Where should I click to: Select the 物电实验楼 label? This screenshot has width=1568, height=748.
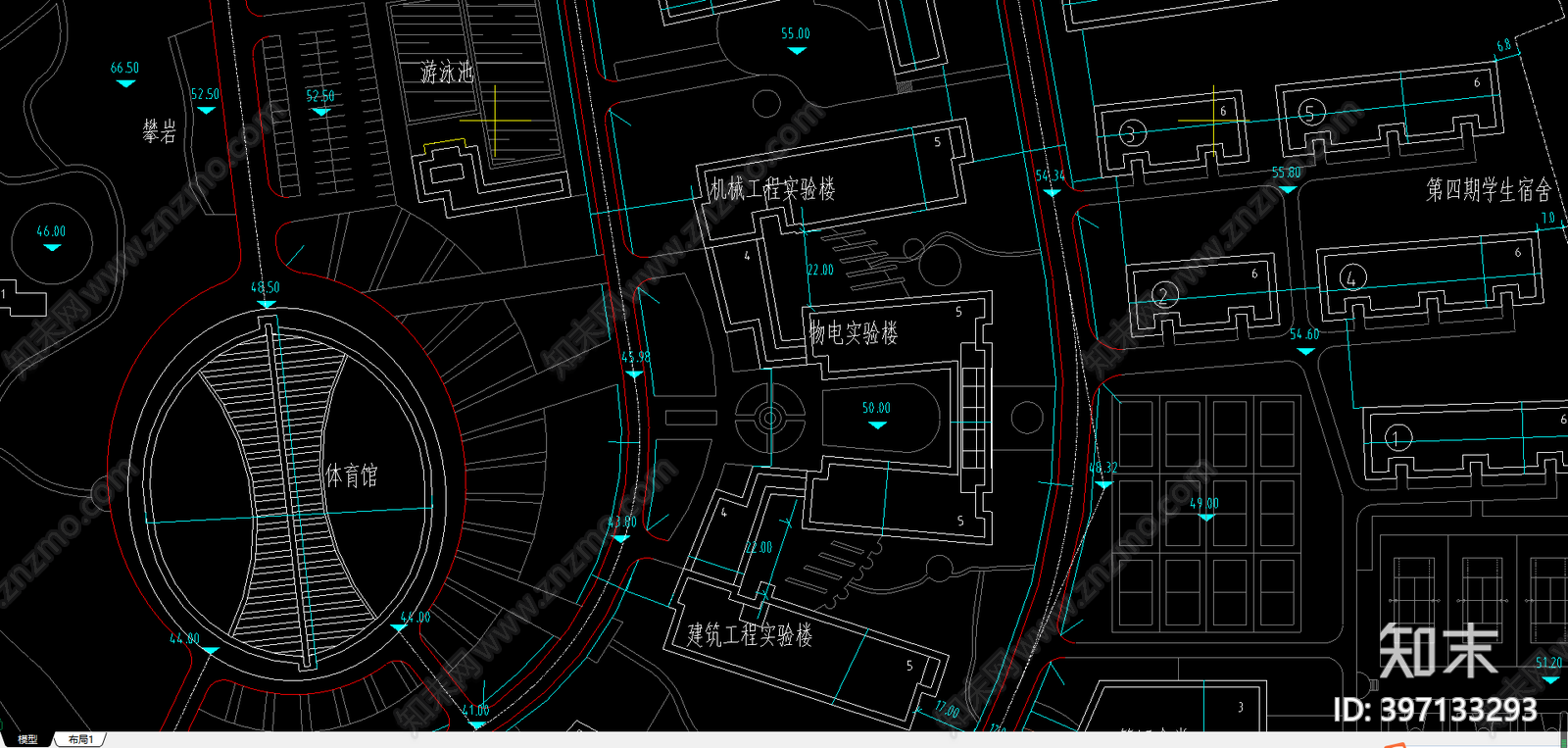pyautogui.click(x=854, y=333)
